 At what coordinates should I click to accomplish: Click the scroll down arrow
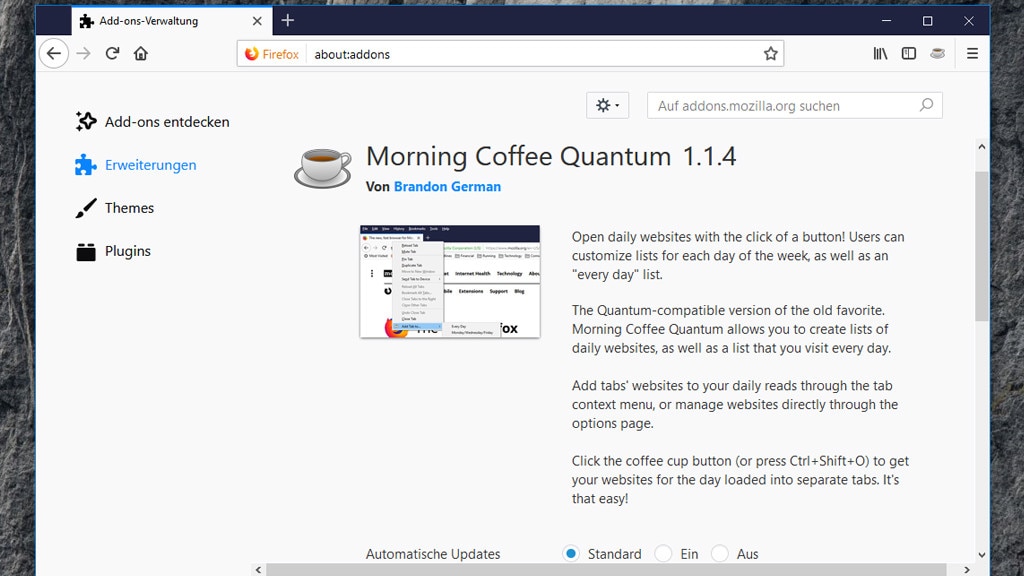(x=982, y=555)
